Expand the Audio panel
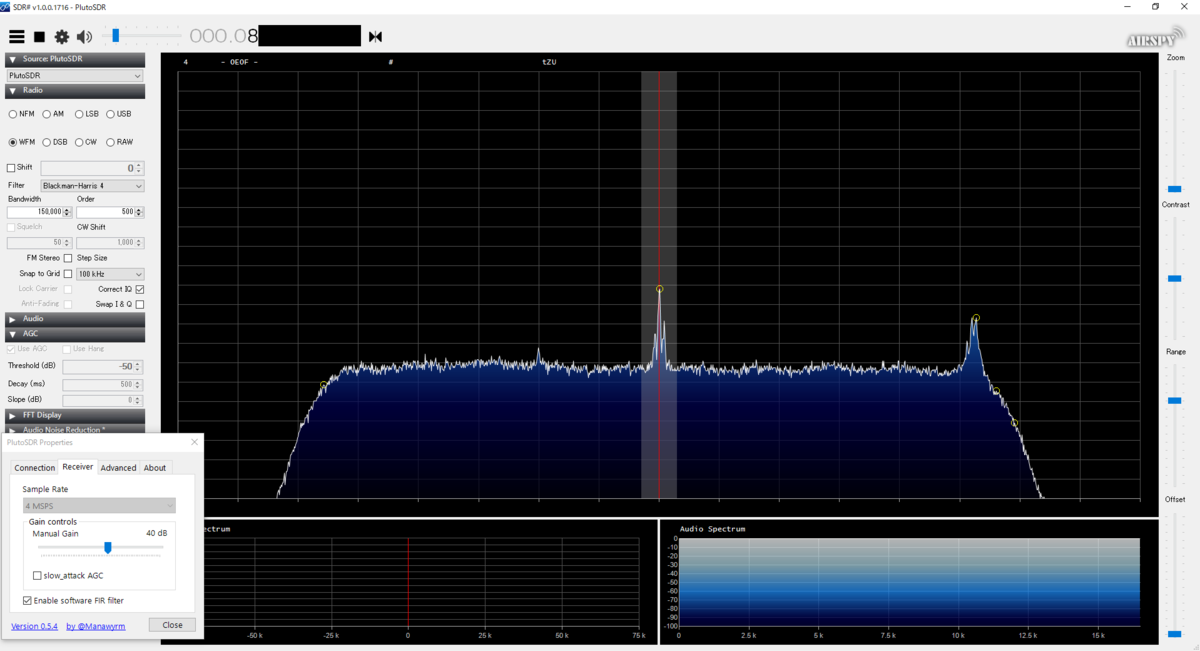Viewport: 1200px width, 651px height. pyautogui.click(x=75, y=319)
